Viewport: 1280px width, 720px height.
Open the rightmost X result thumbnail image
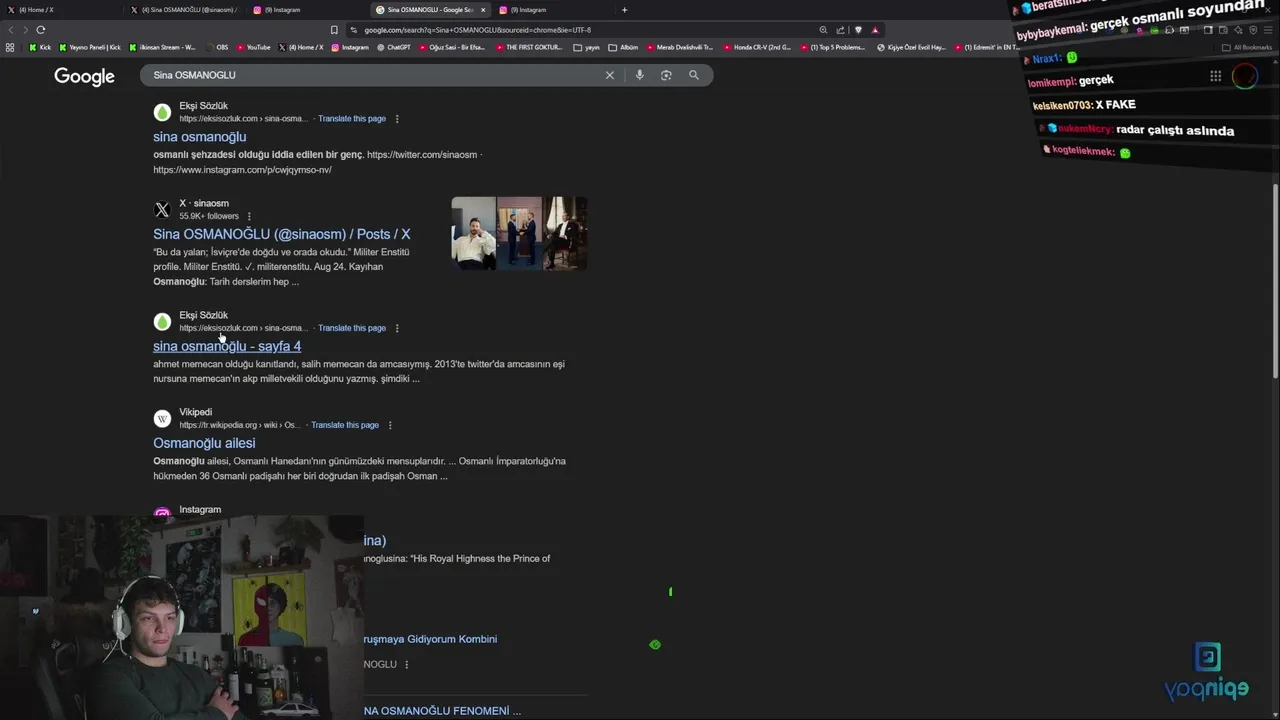[x=565, y=233]
